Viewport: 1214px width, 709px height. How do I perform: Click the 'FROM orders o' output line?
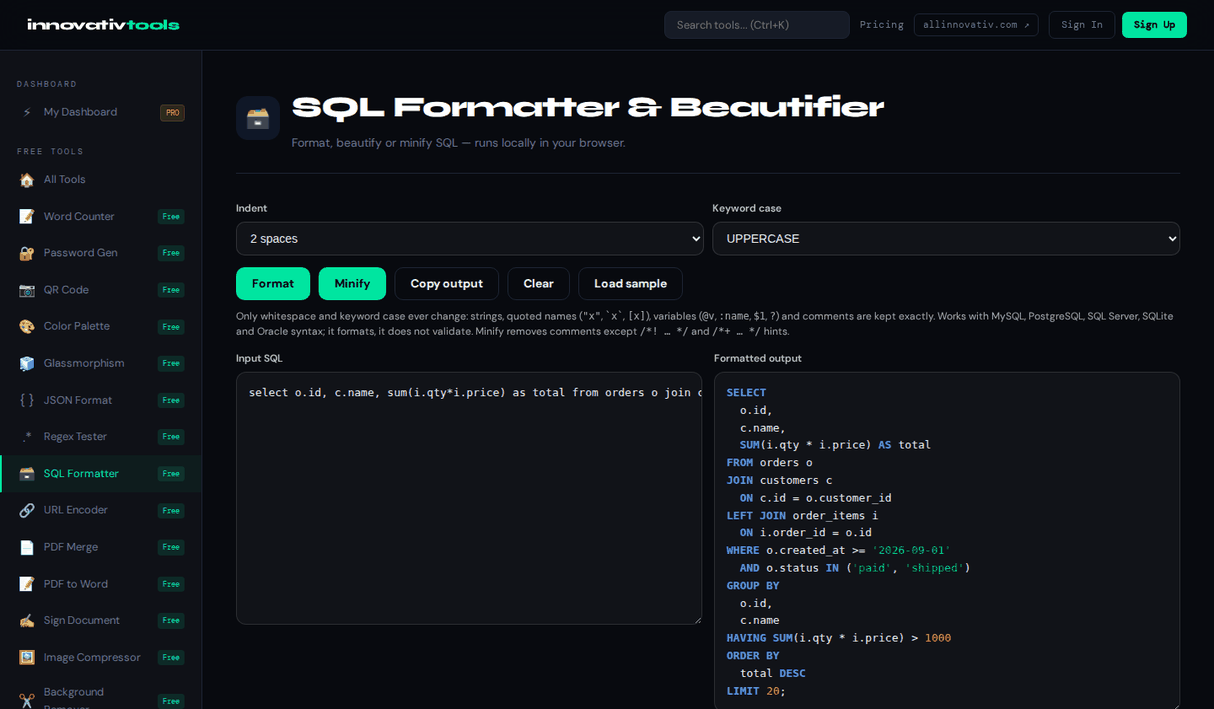[x=769, y=462]
